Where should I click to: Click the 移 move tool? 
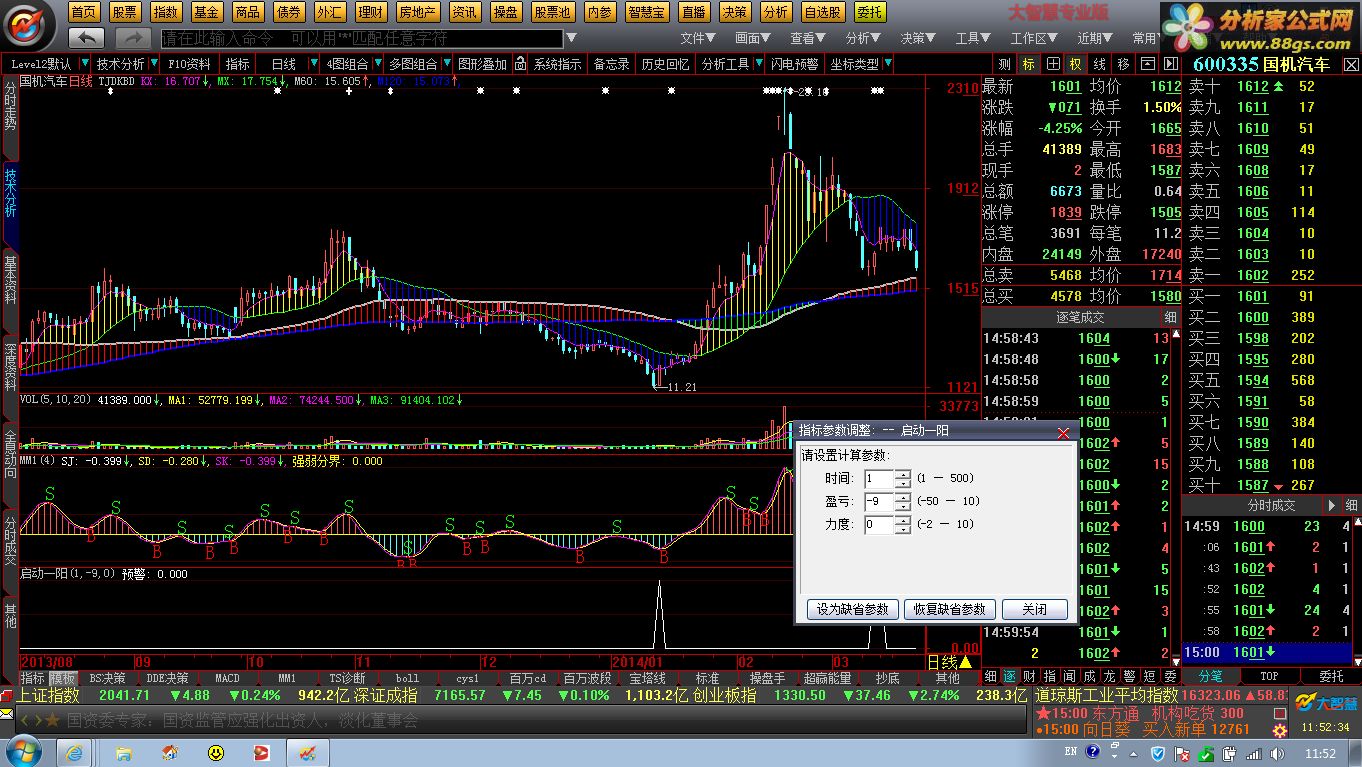tap(1124, 63)
